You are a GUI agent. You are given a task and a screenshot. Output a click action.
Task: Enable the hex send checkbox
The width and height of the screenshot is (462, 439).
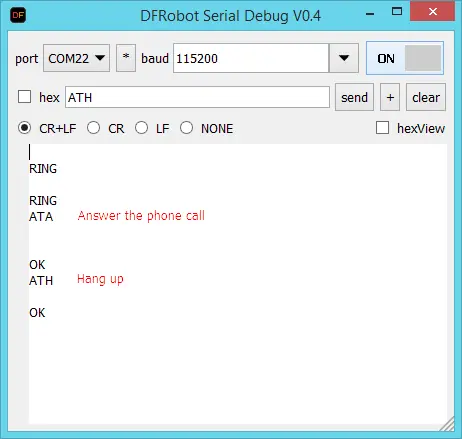[25, 97]
